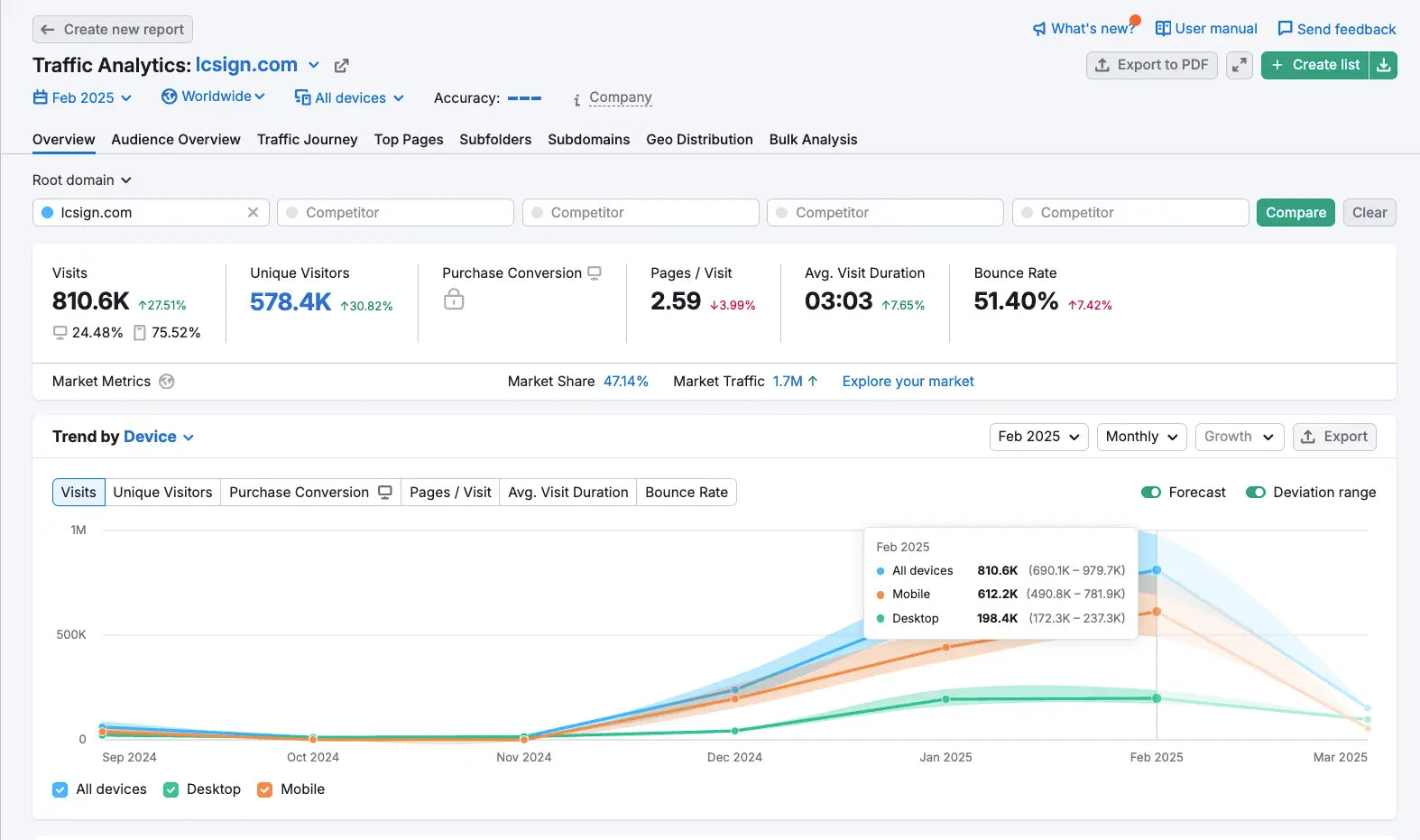Viewport: 1420px width, 840px height.
Task: Open the domain in new tab icon
Action: point(341,66)
